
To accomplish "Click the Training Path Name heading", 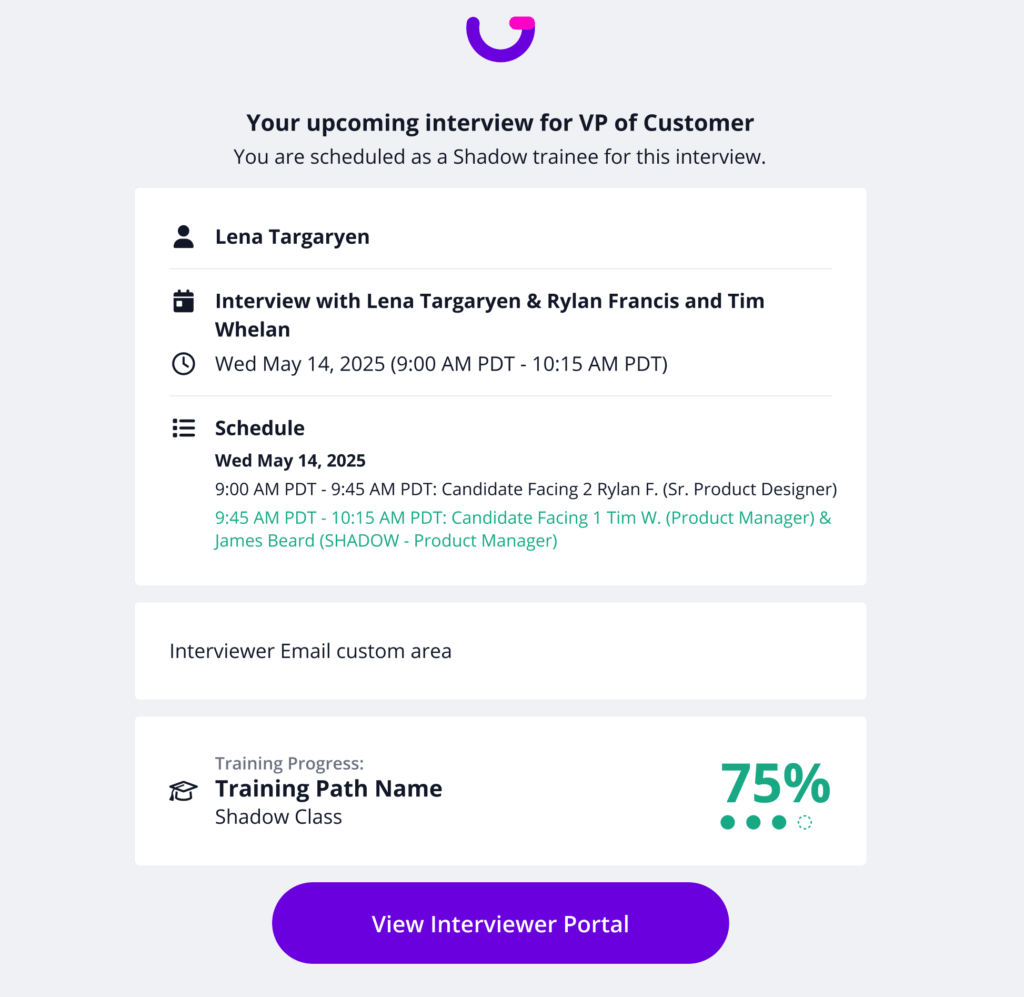I will click(328, 788).
